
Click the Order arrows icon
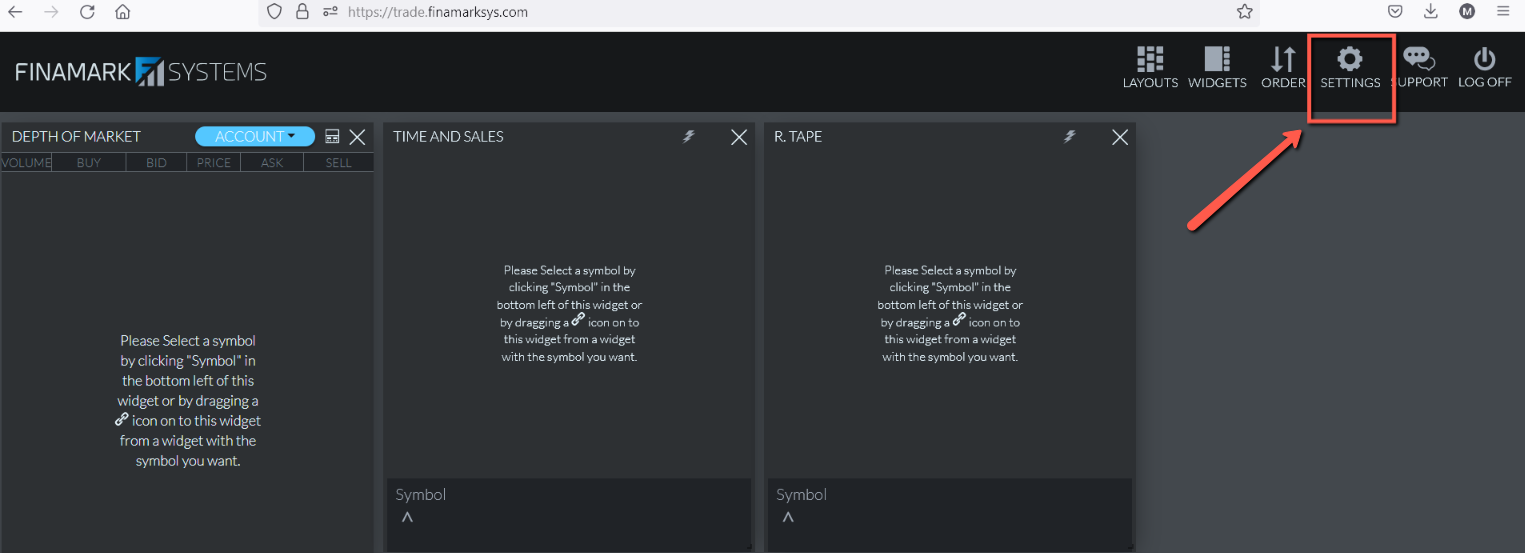click(1283, 60)
